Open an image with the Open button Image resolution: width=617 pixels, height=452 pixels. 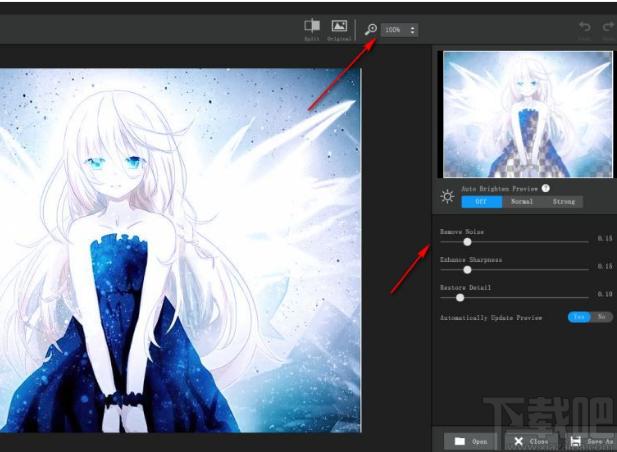click(x=471, y=441)
